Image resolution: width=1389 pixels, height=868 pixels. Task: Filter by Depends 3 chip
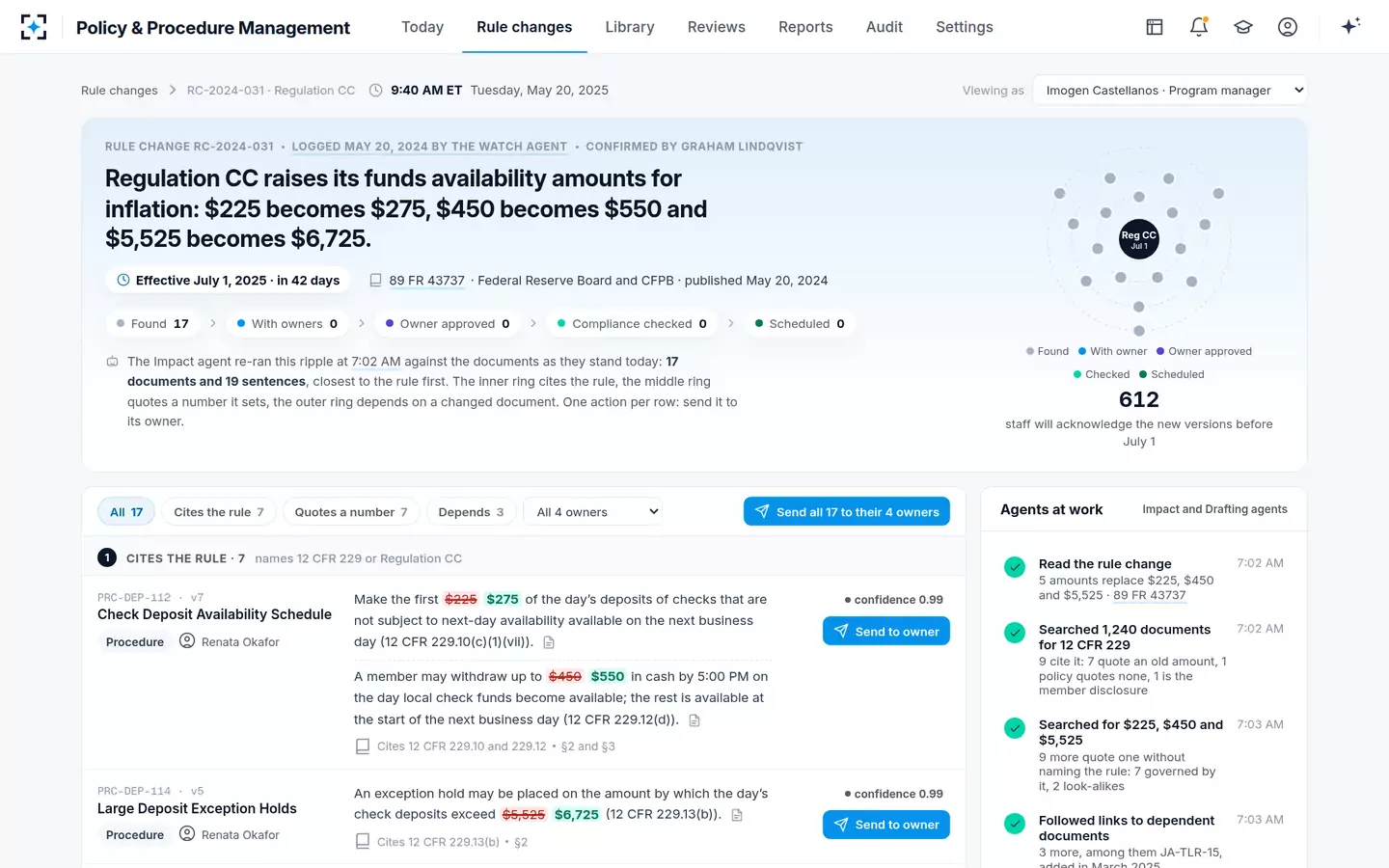(471, 512)
